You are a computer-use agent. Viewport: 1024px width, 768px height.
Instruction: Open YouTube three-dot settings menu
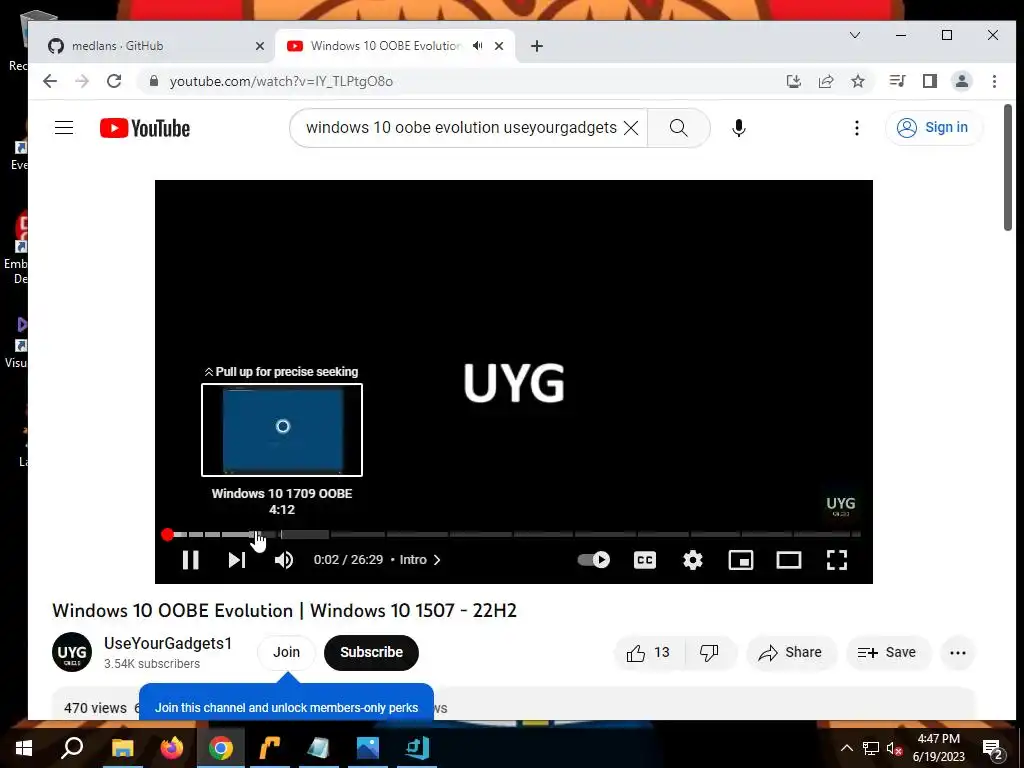pos(857,127)
